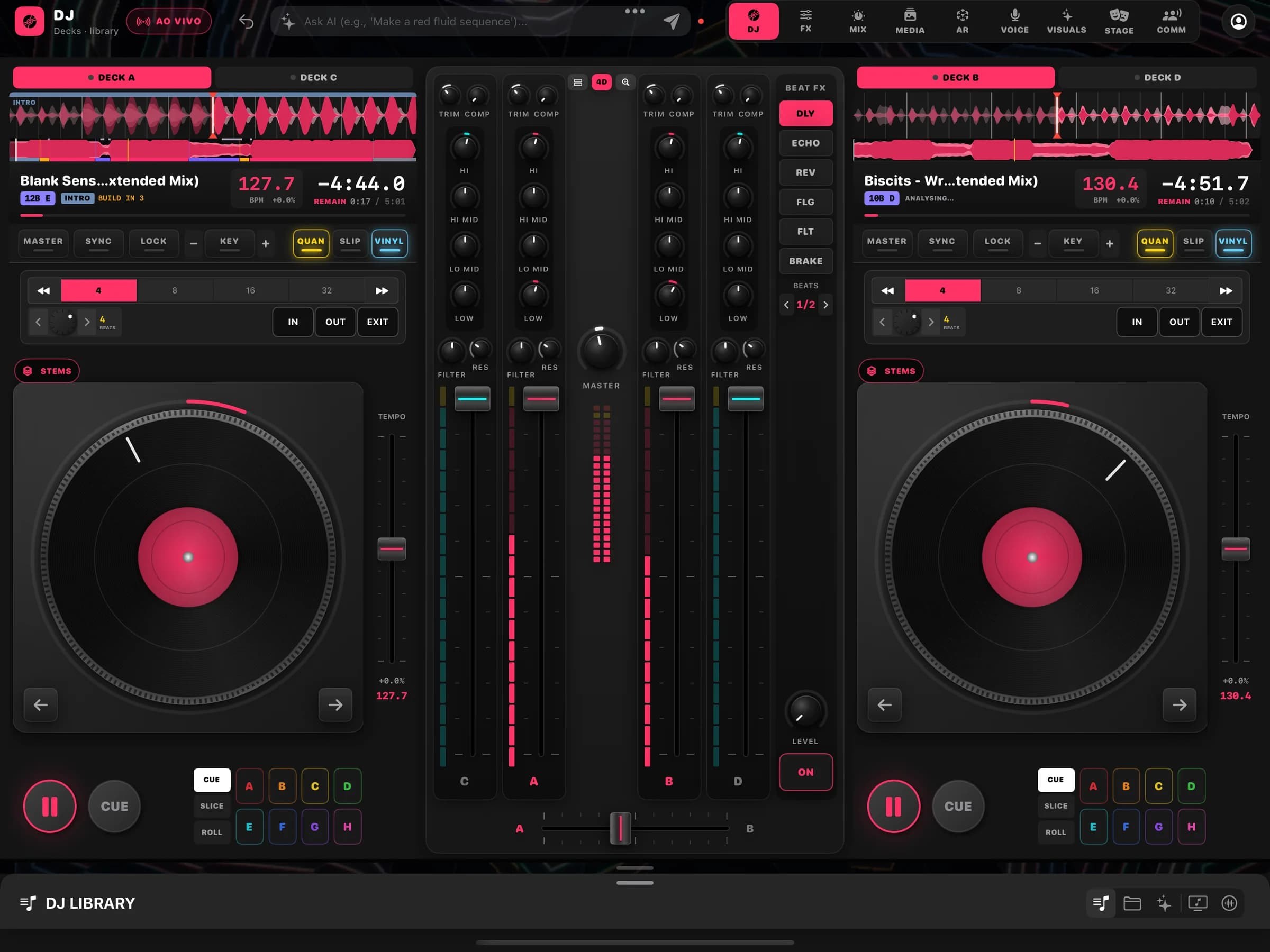Toggle LOCK on Deck A
Screen dimensions: 1270x952
[x=153, y=243]
